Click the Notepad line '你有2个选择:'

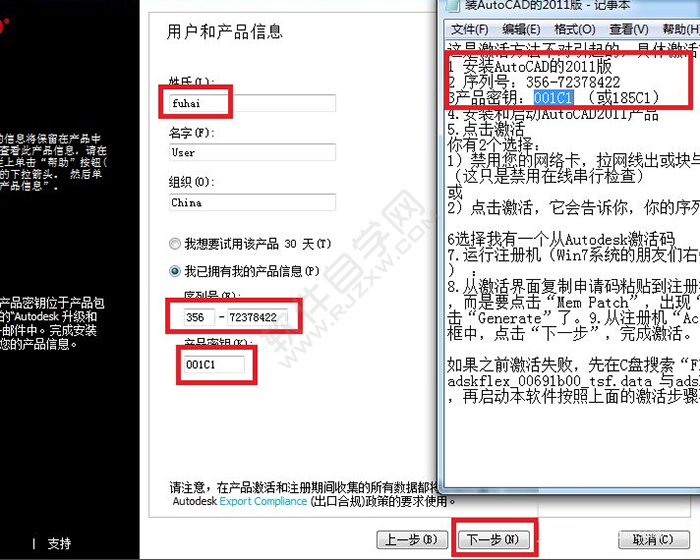pos(493,145)
